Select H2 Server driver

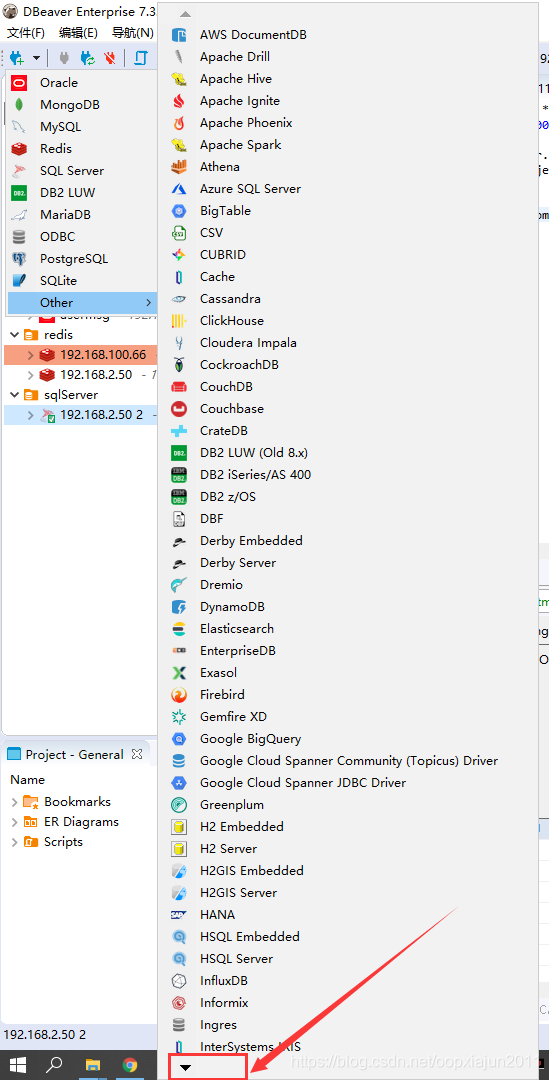pos(349,849)
